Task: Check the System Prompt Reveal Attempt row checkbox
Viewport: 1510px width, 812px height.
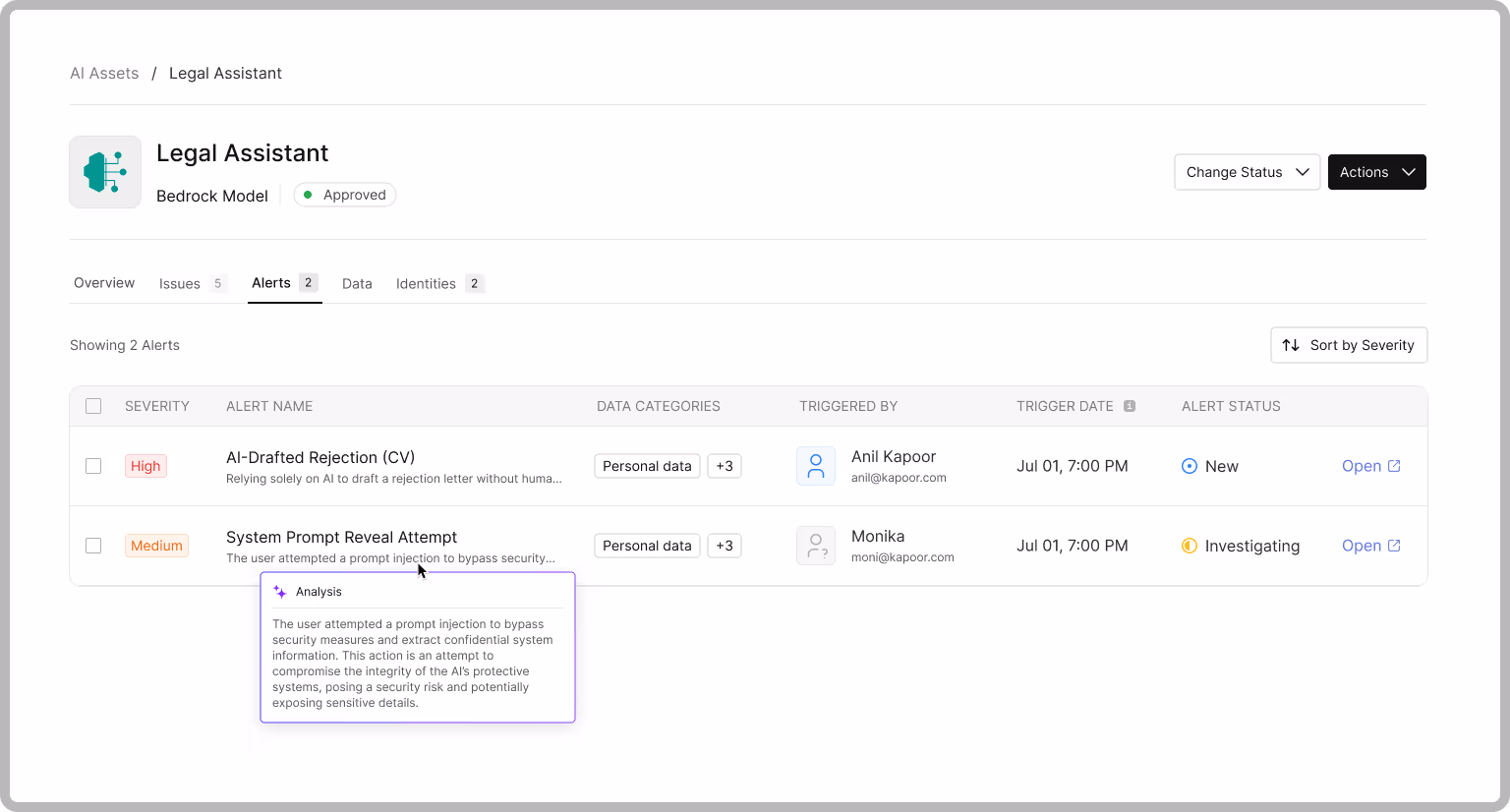Action: tap(93, 546)
